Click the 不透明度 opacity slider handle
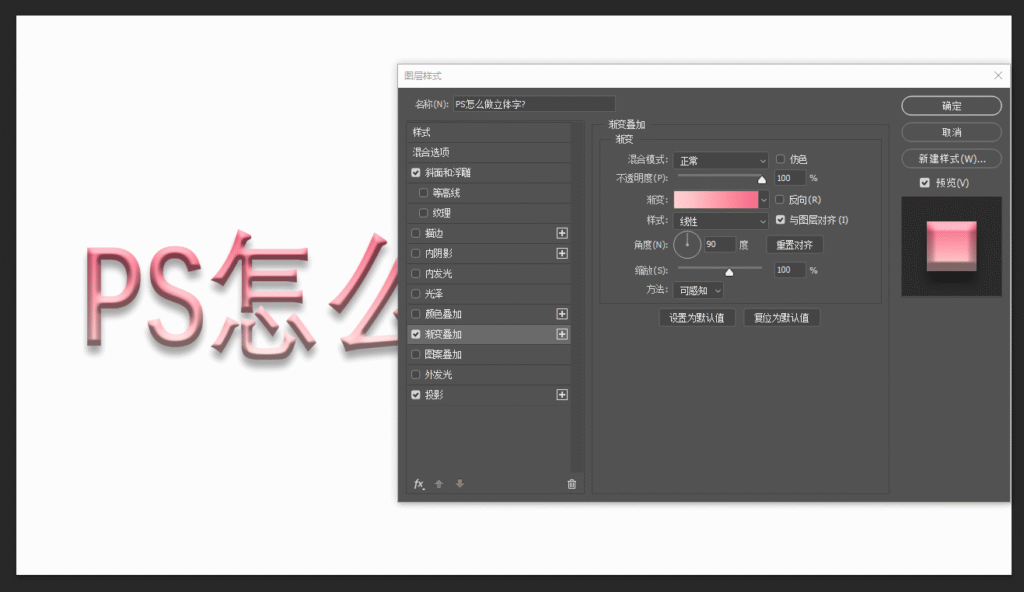This screenshot has height=592, width=1024. pos(761,180)
